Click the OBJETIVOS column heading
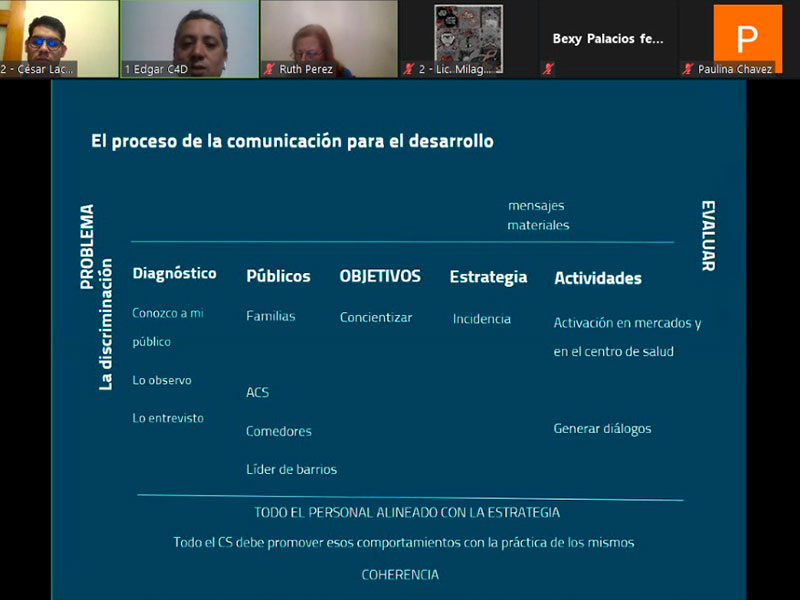Image resolution: width=800 pixels, height=600 pixels. click(x=380, y=276)
